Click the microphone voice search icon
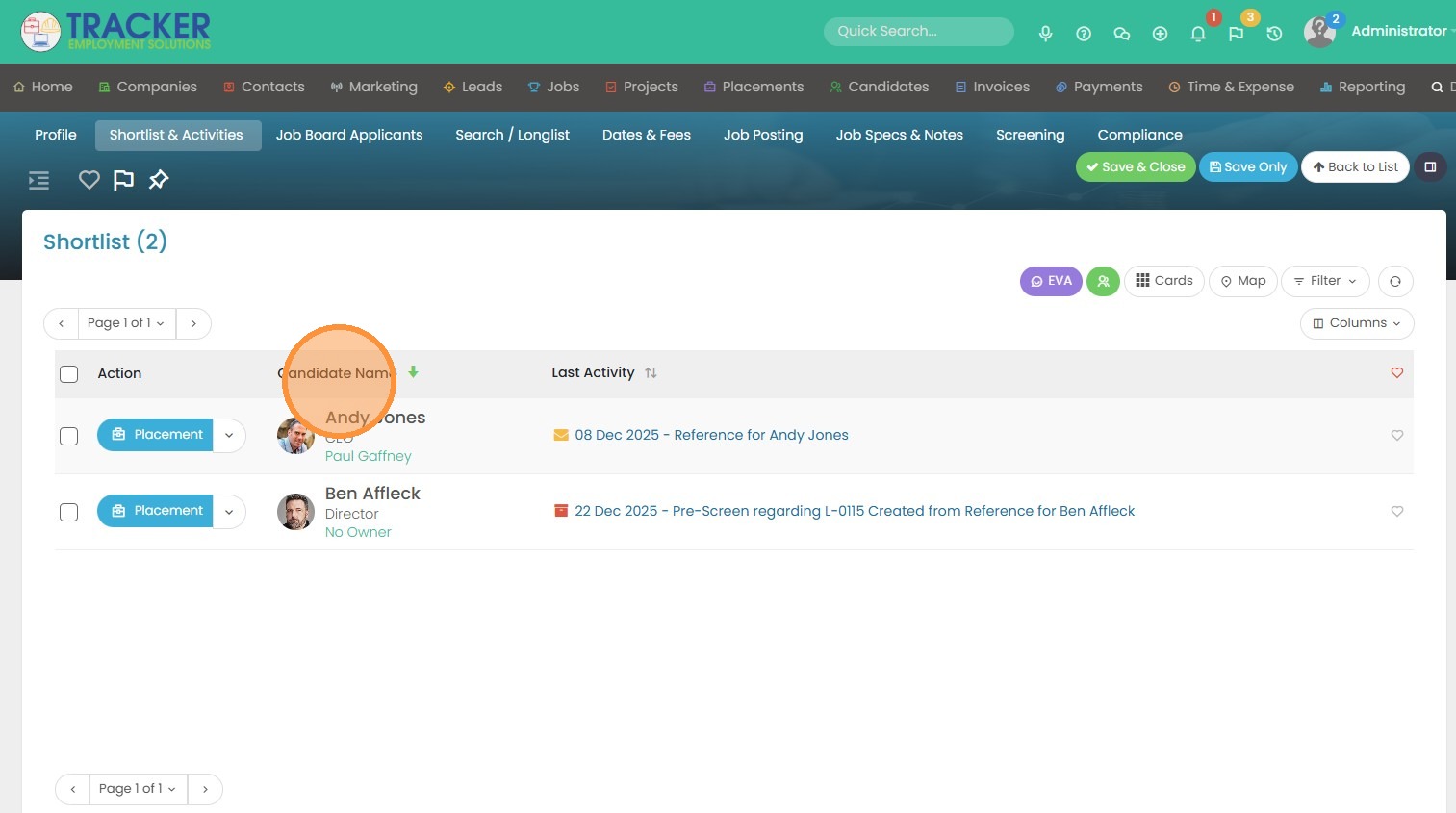1456x813 pixels. tap(1045, 34)
